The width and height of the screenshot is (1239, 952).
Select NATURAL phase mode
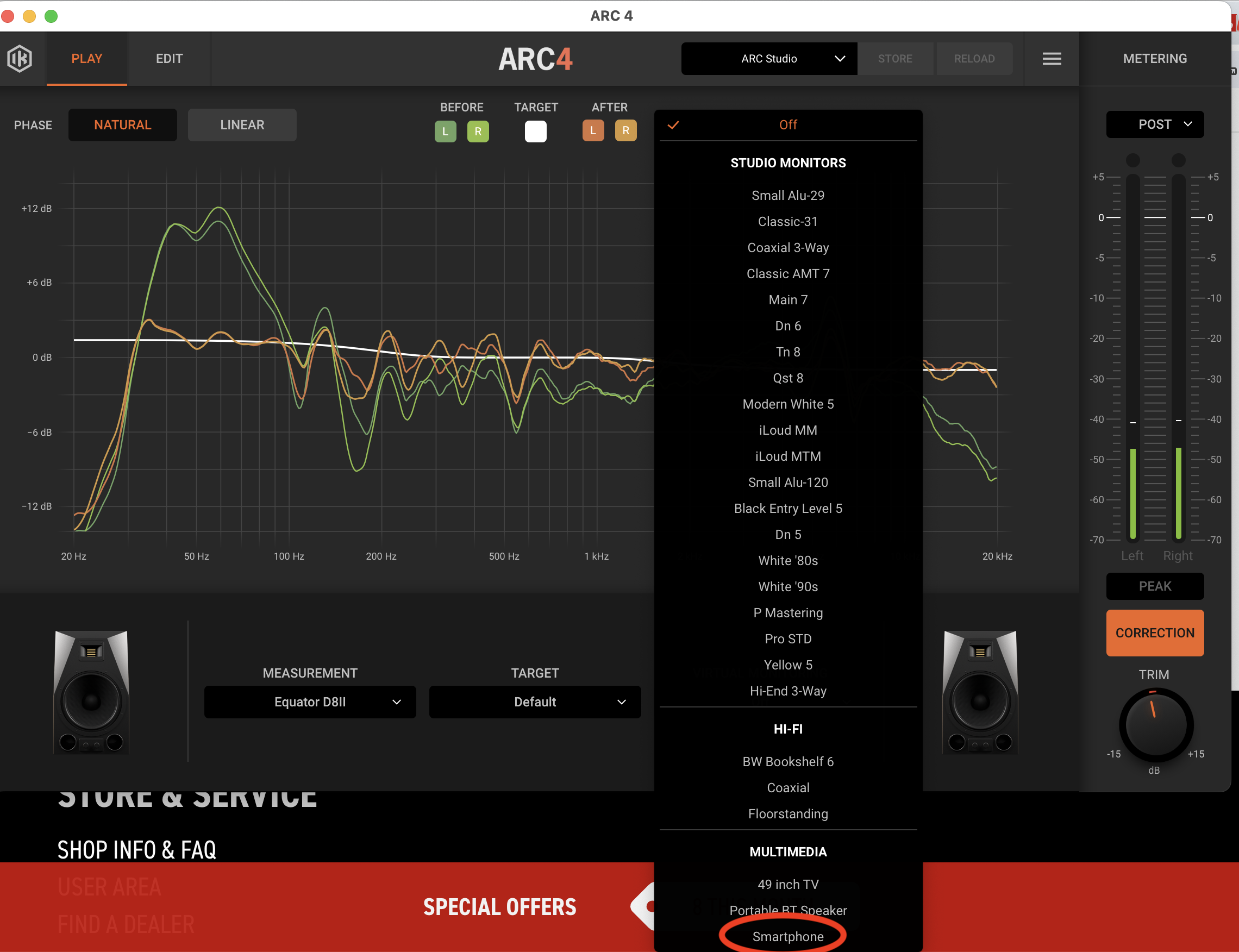tap(122, 124)
